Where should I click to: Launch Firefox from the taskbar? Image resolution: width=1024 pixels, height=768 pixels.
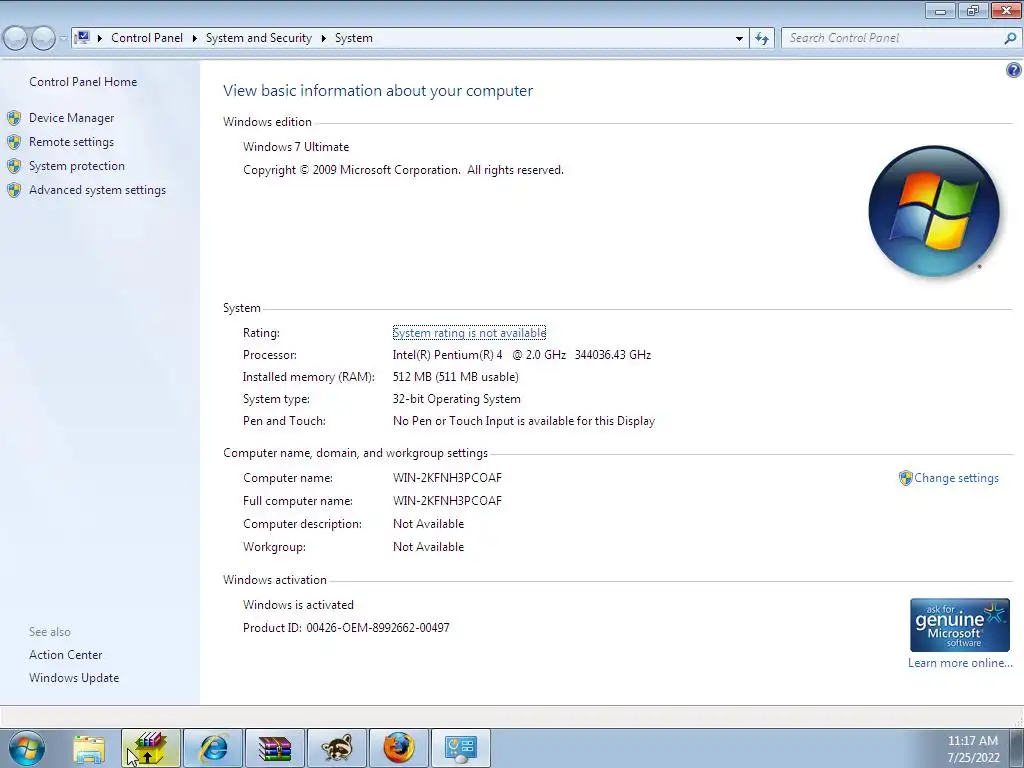pos(398,748)
